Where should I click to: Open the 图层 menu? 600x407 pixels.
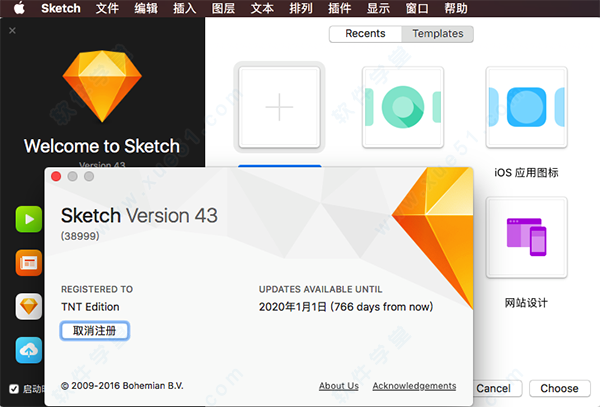(223, 8)
